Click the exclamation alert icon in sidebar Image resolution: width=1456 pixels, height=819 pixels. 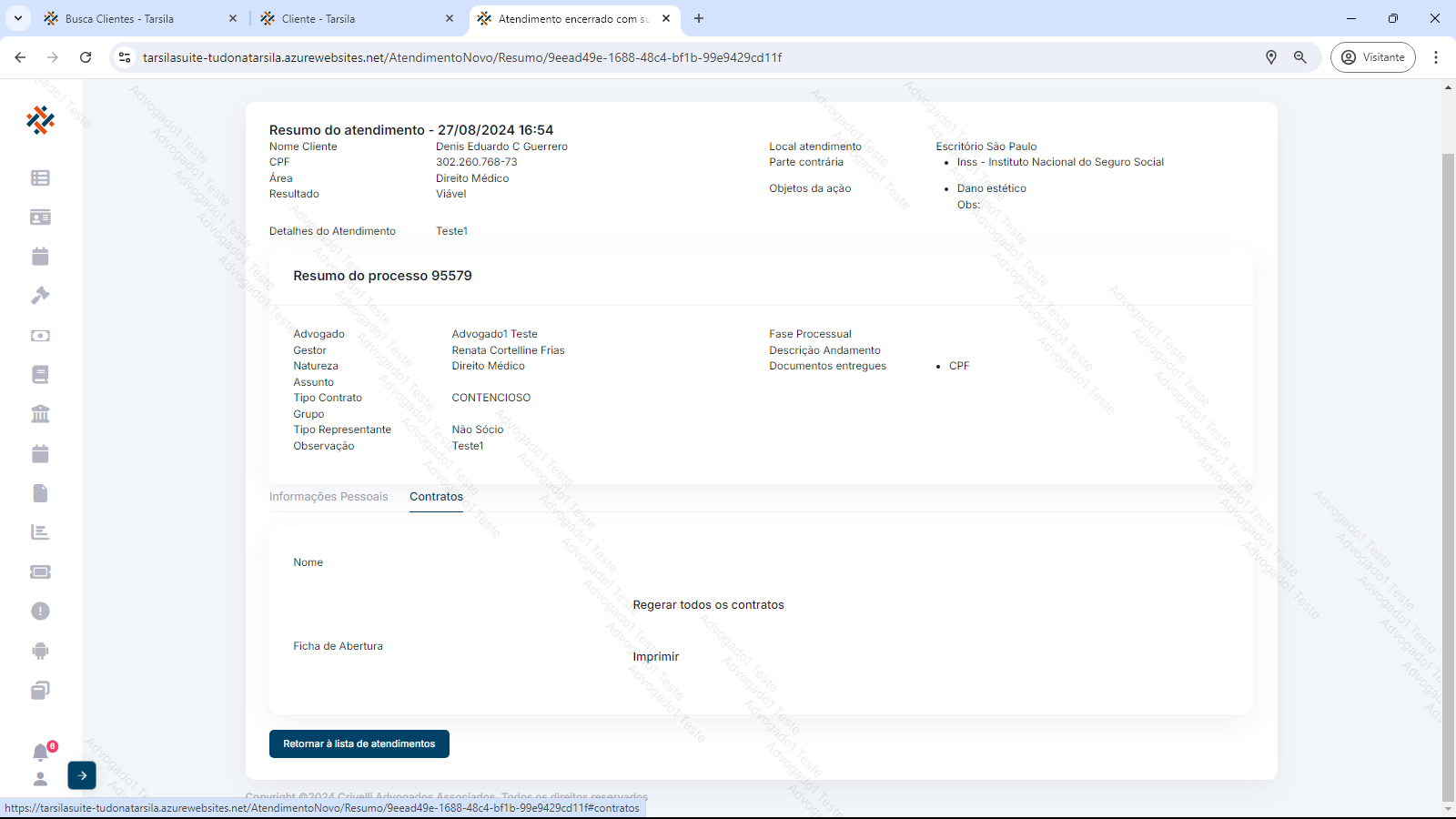pyautogui.click(x=40, y=612)
